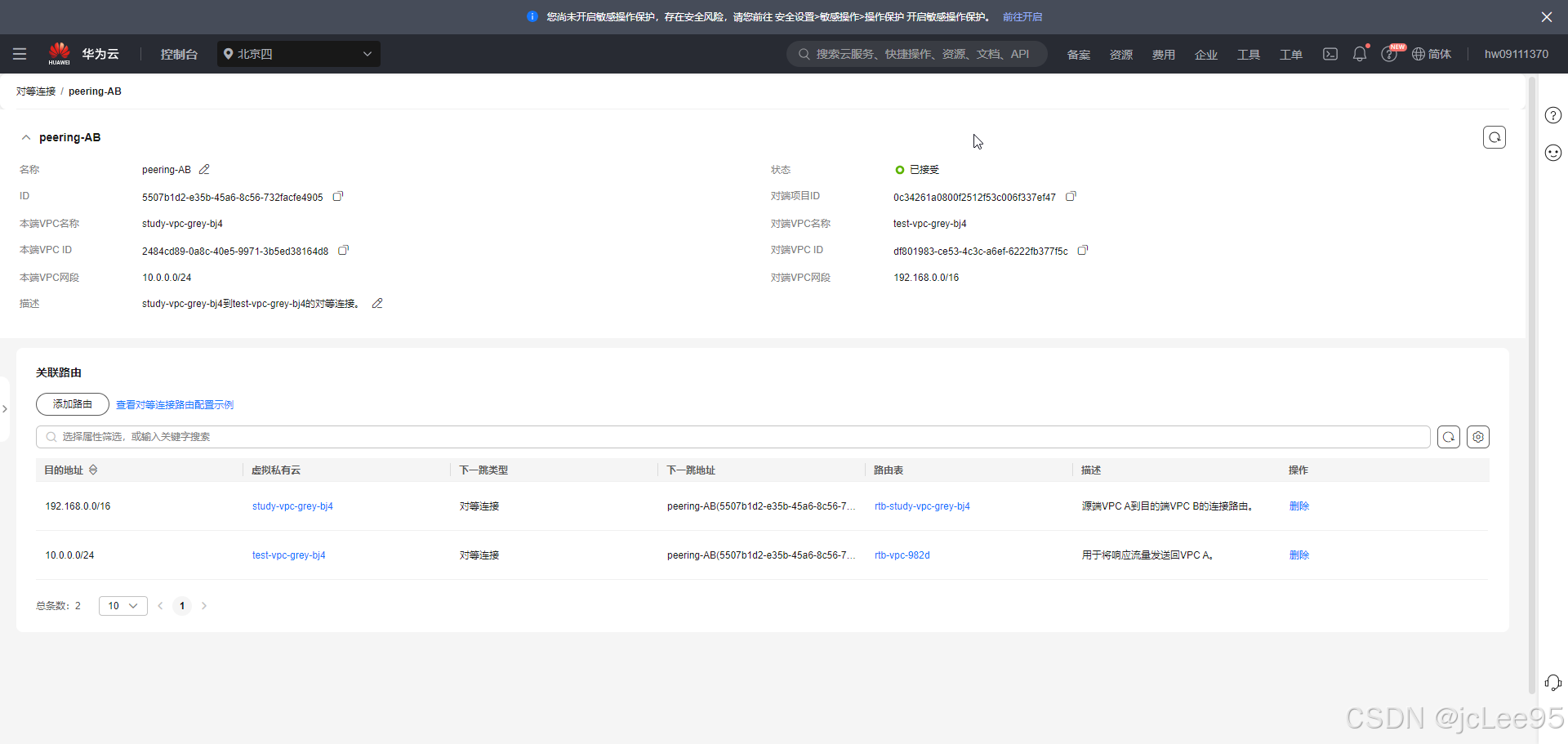Open the feedback smiley icon

point(1553,153)
